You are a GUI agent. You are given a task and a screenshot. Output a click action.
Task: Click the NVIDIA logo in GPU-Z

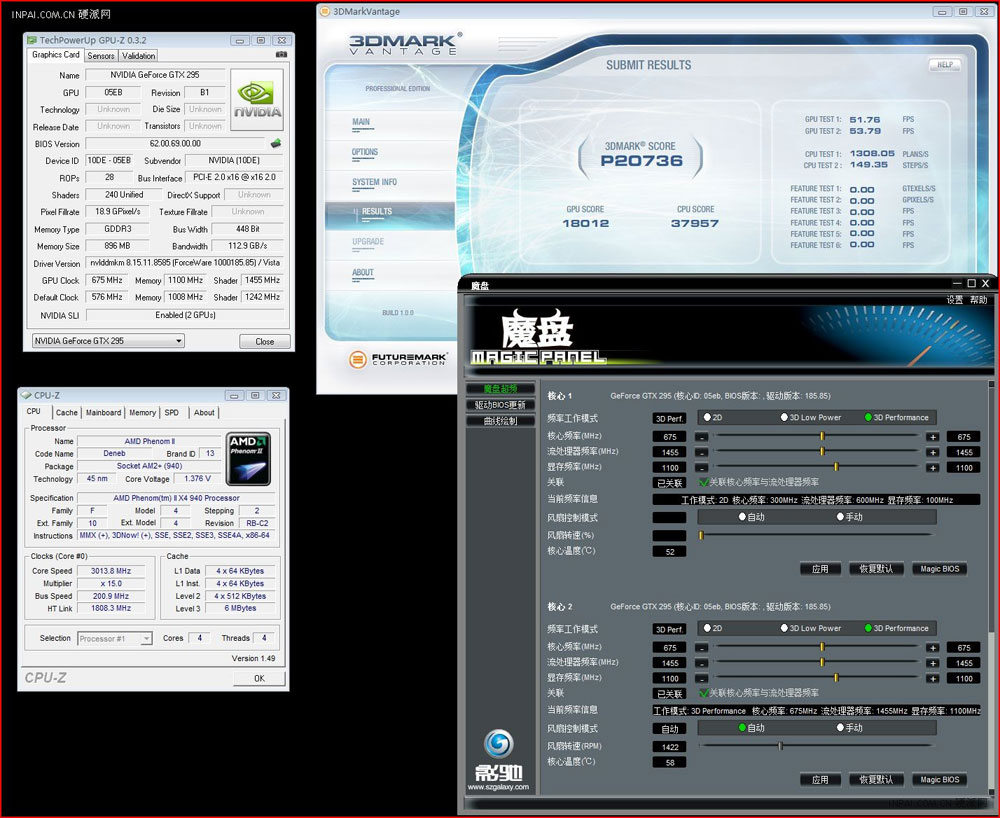coord(257,99)
